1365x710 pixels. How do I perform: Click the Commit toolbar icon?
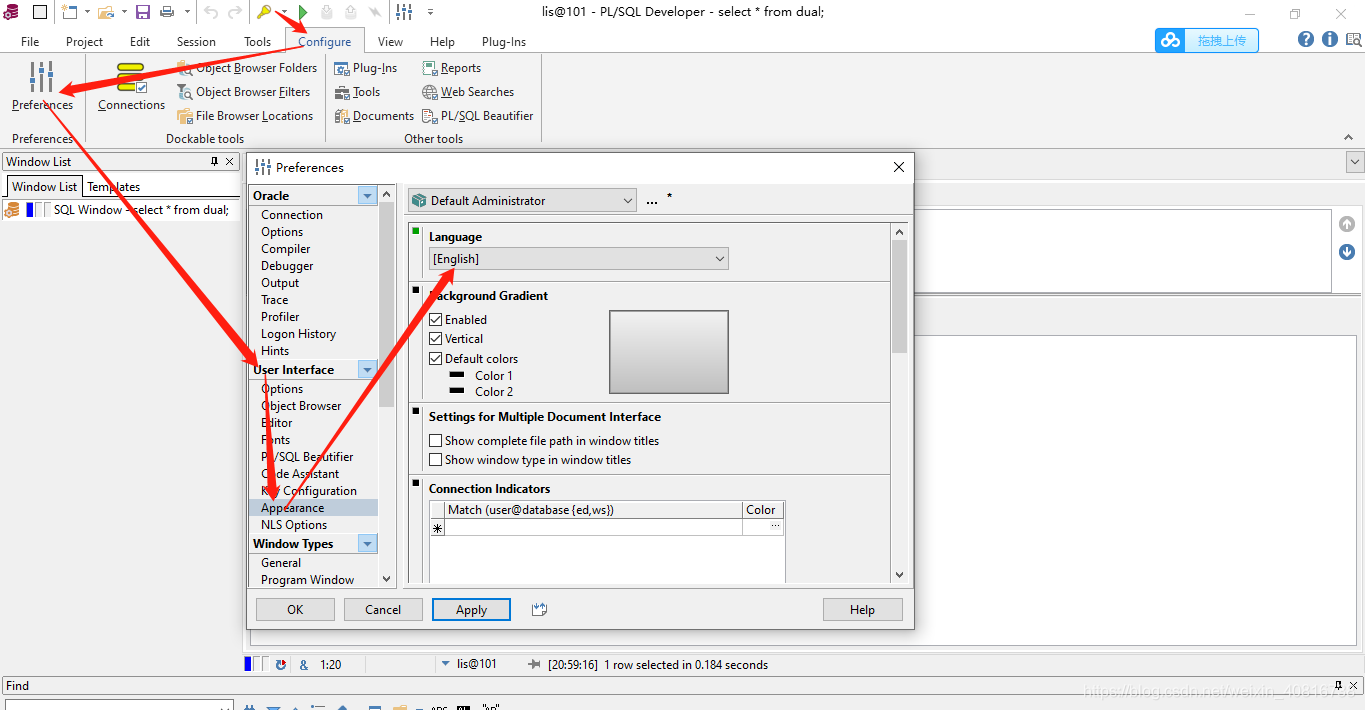click(326, 12)
